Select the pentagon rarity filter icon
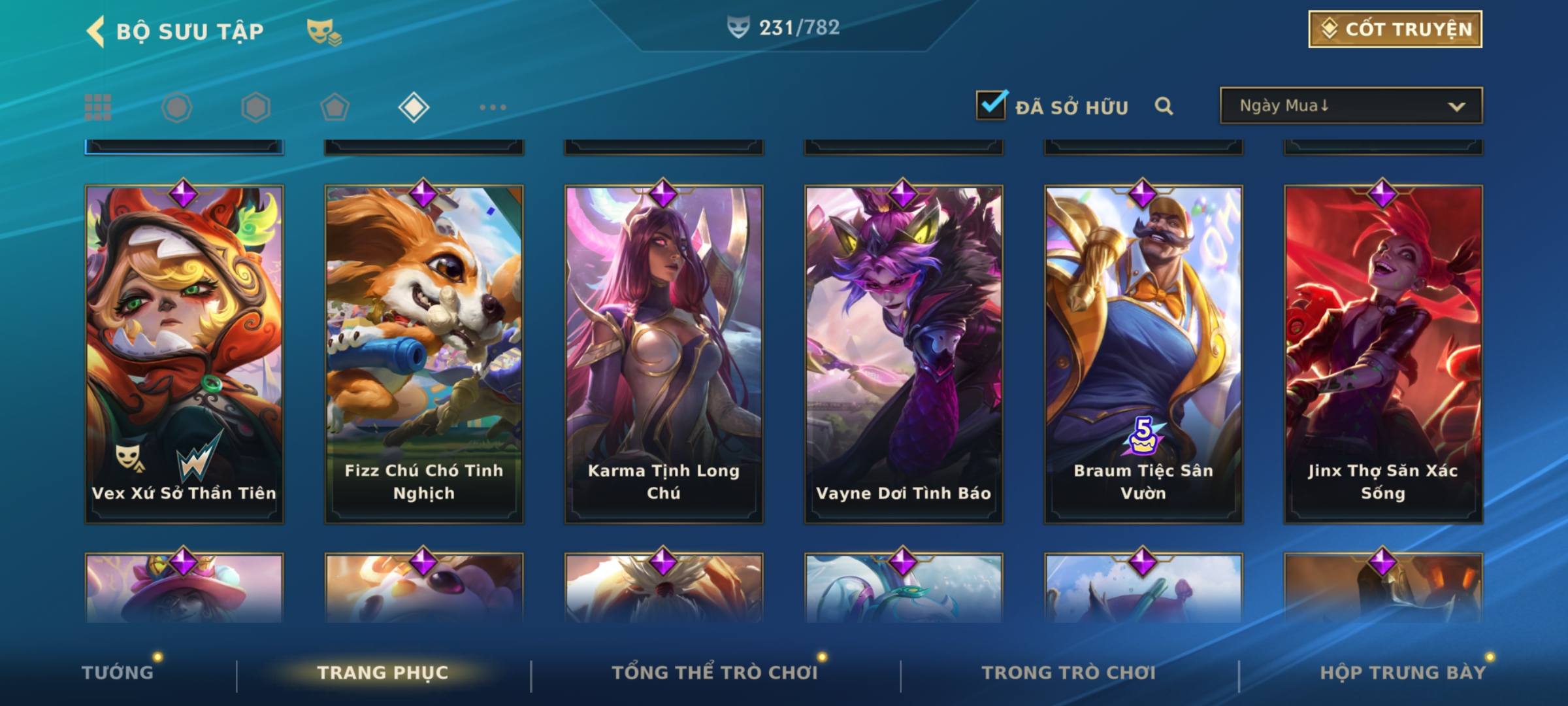Viewport: 1568px width, 706px height. pos(335,107)
